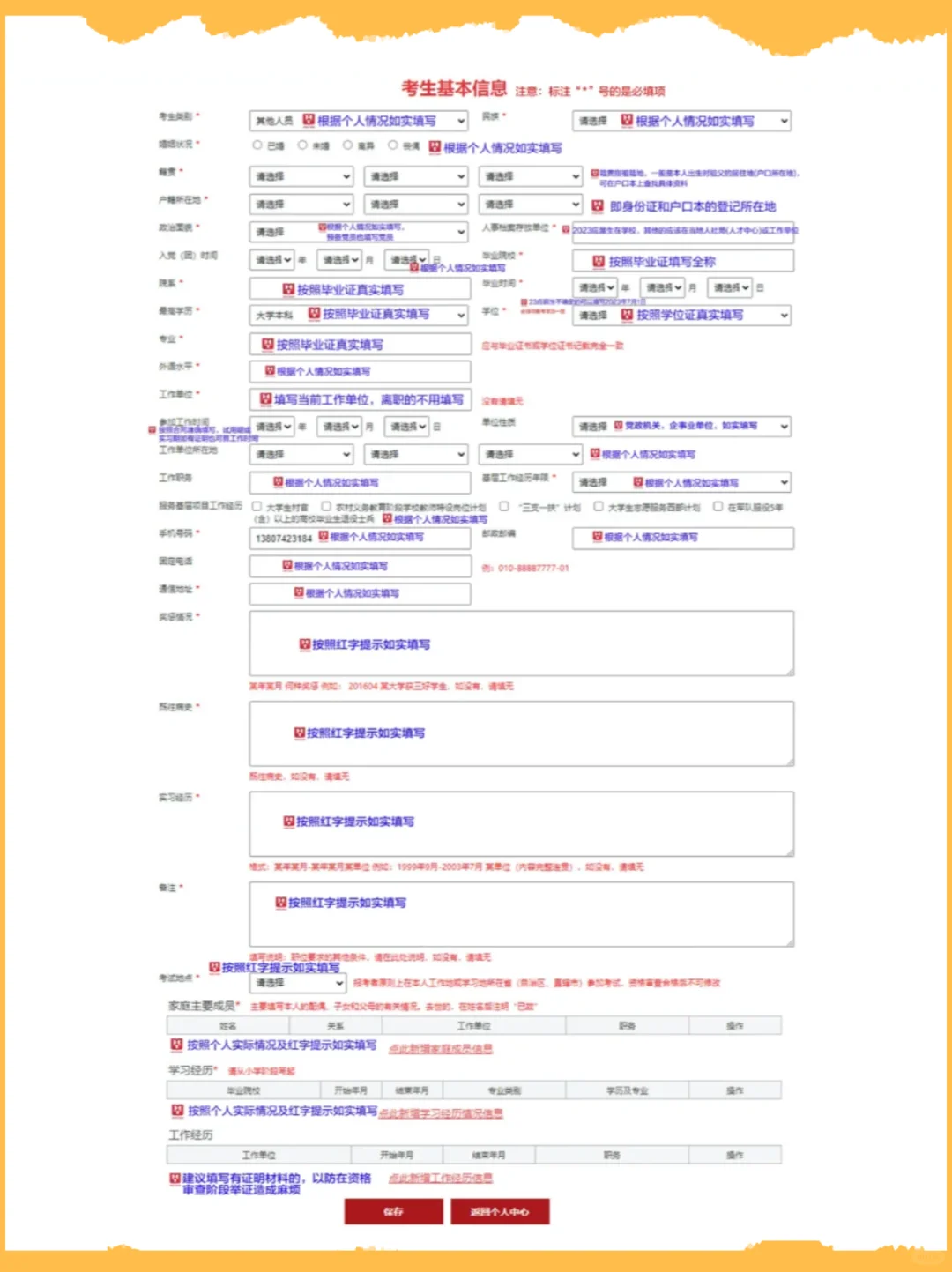This screenshot has width=952, height=1272.
Task: Open the 最高学历 dropdown showing 大学本科
Action: coord(359,315)
